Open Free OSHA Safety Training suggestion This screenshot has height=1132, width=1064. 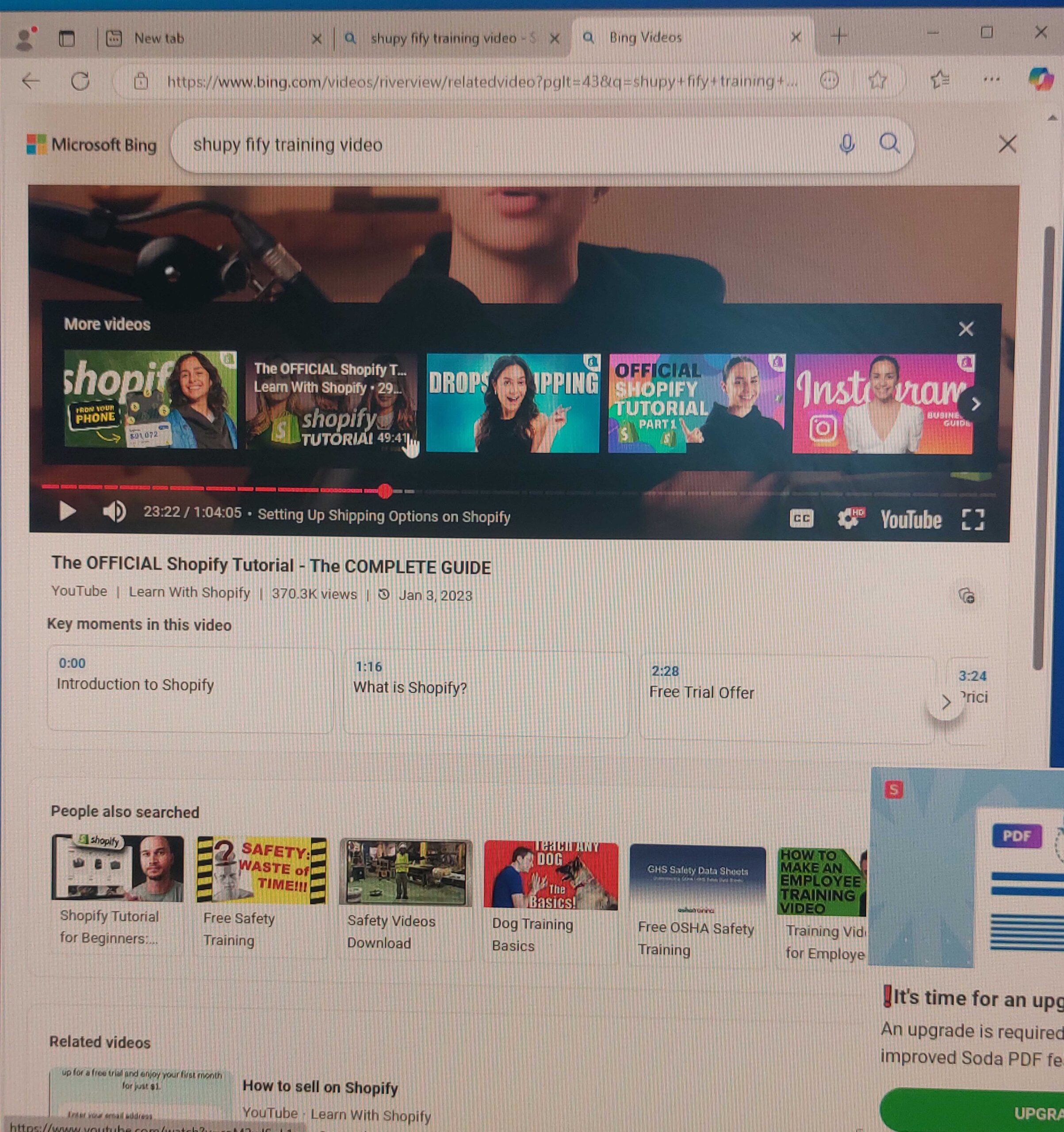pyautogui.click(x=697, y=904)
